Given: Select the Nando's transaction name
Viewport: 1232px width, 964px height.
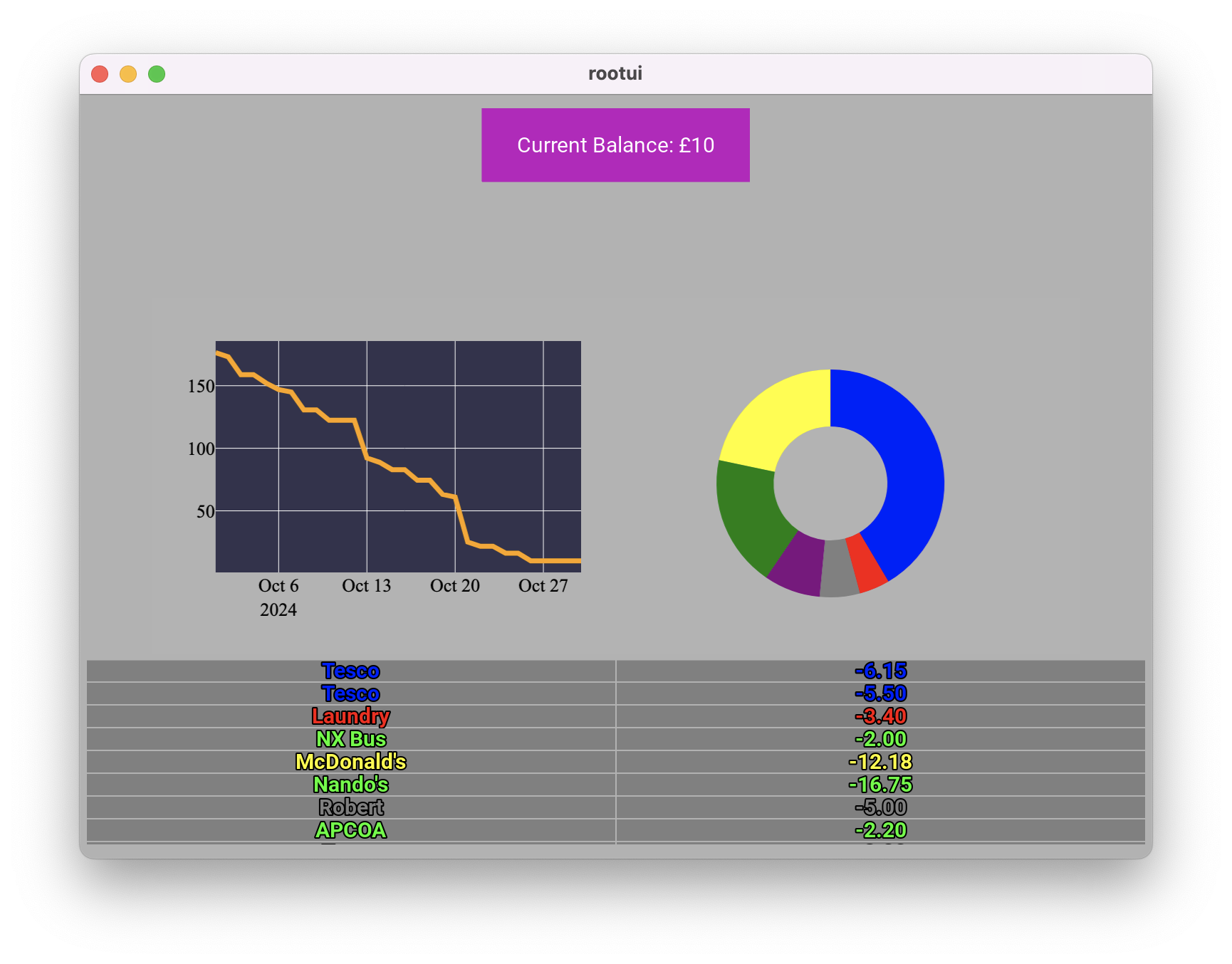Looking at the screenshot, I should coord(350,785).
